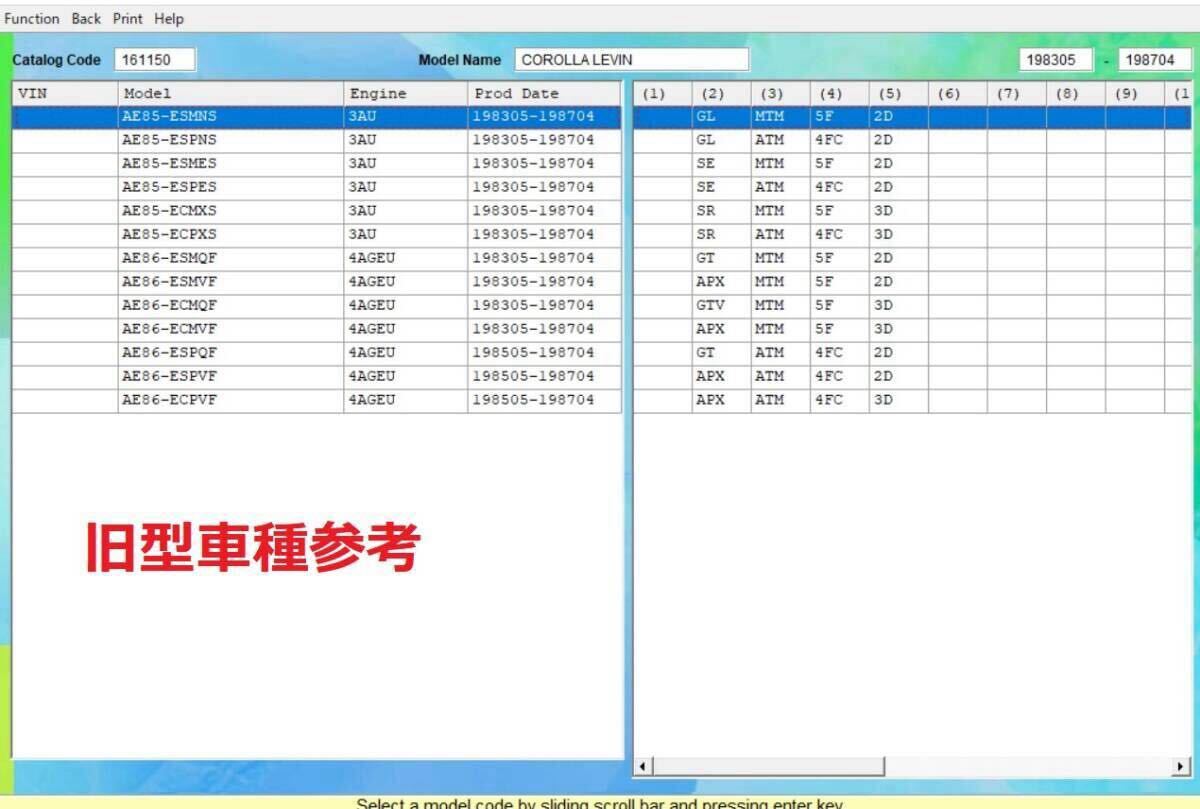Click the Model Name field
This screenshot has width=1200, height=809.
(x=631, y=60)
